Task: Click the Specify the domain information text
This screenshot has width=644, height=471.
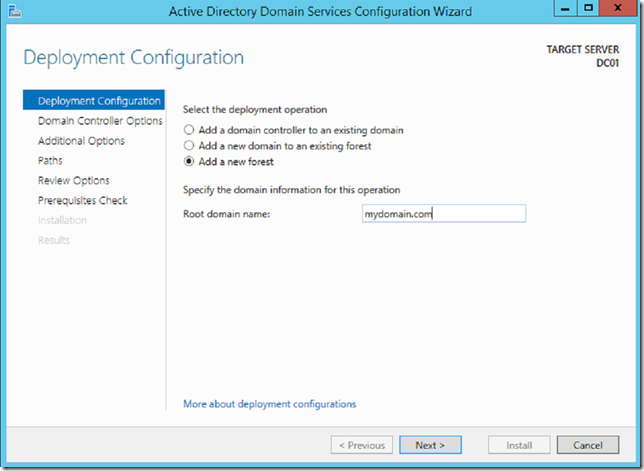Action: [291, 190]
